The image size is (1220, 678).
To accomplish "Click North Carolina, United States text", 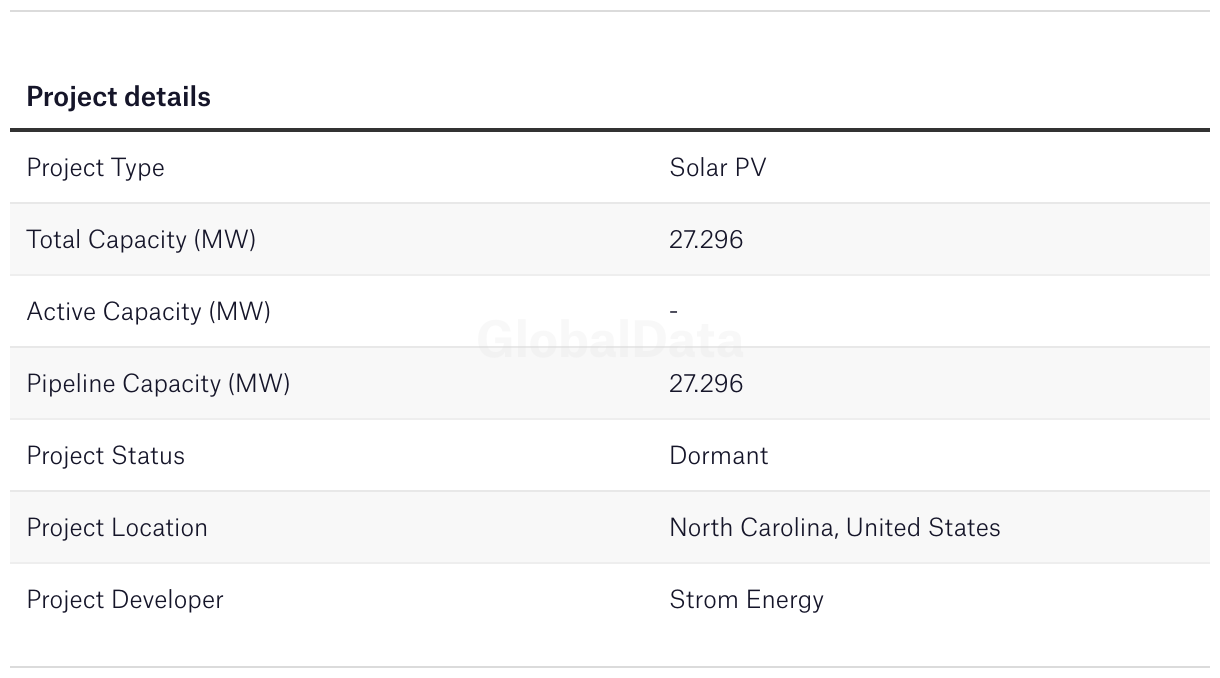I will [x=835, y=528].
